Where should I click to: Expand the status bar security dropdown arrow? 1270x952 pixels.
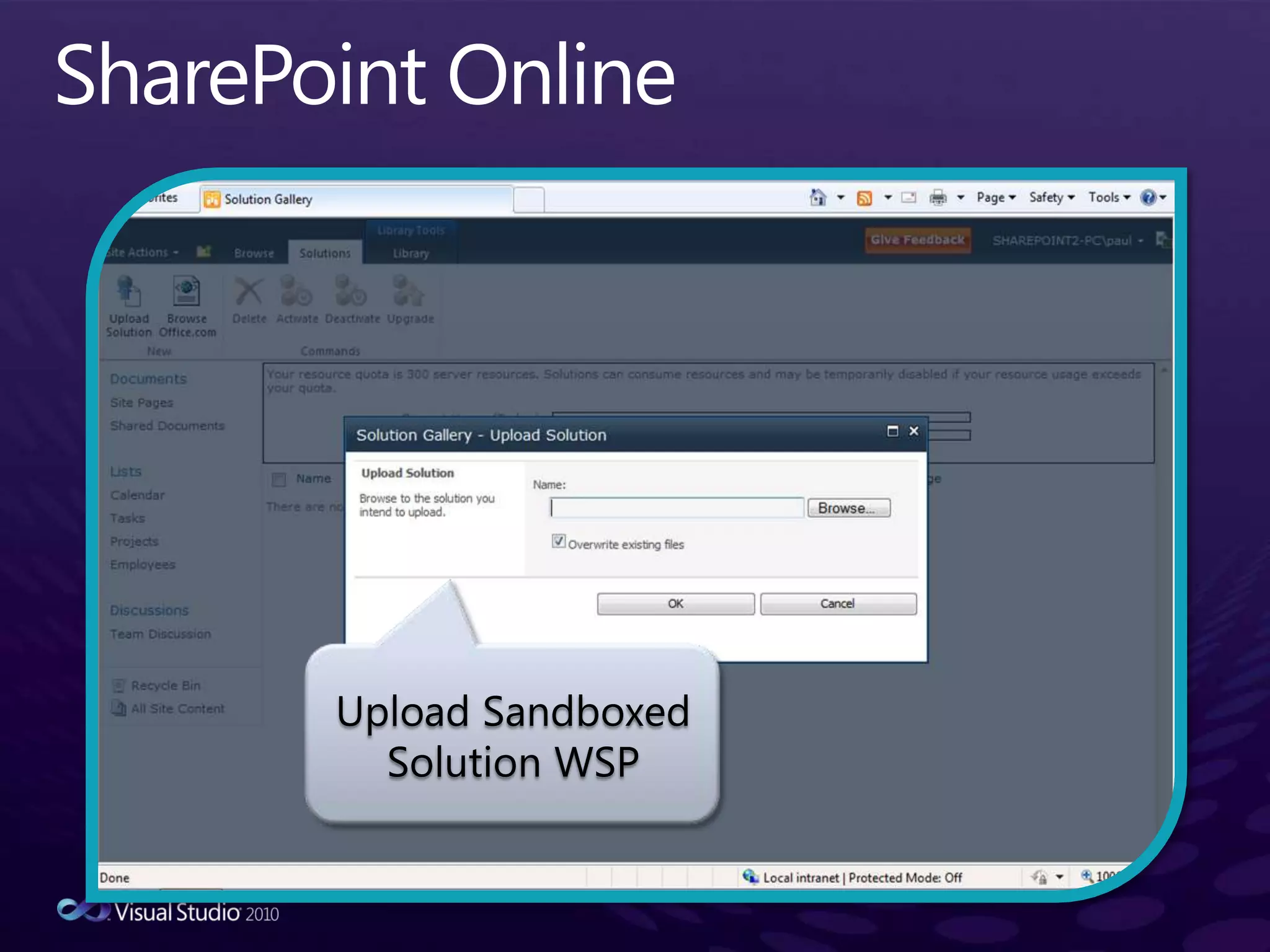[x=1059, y=876]
